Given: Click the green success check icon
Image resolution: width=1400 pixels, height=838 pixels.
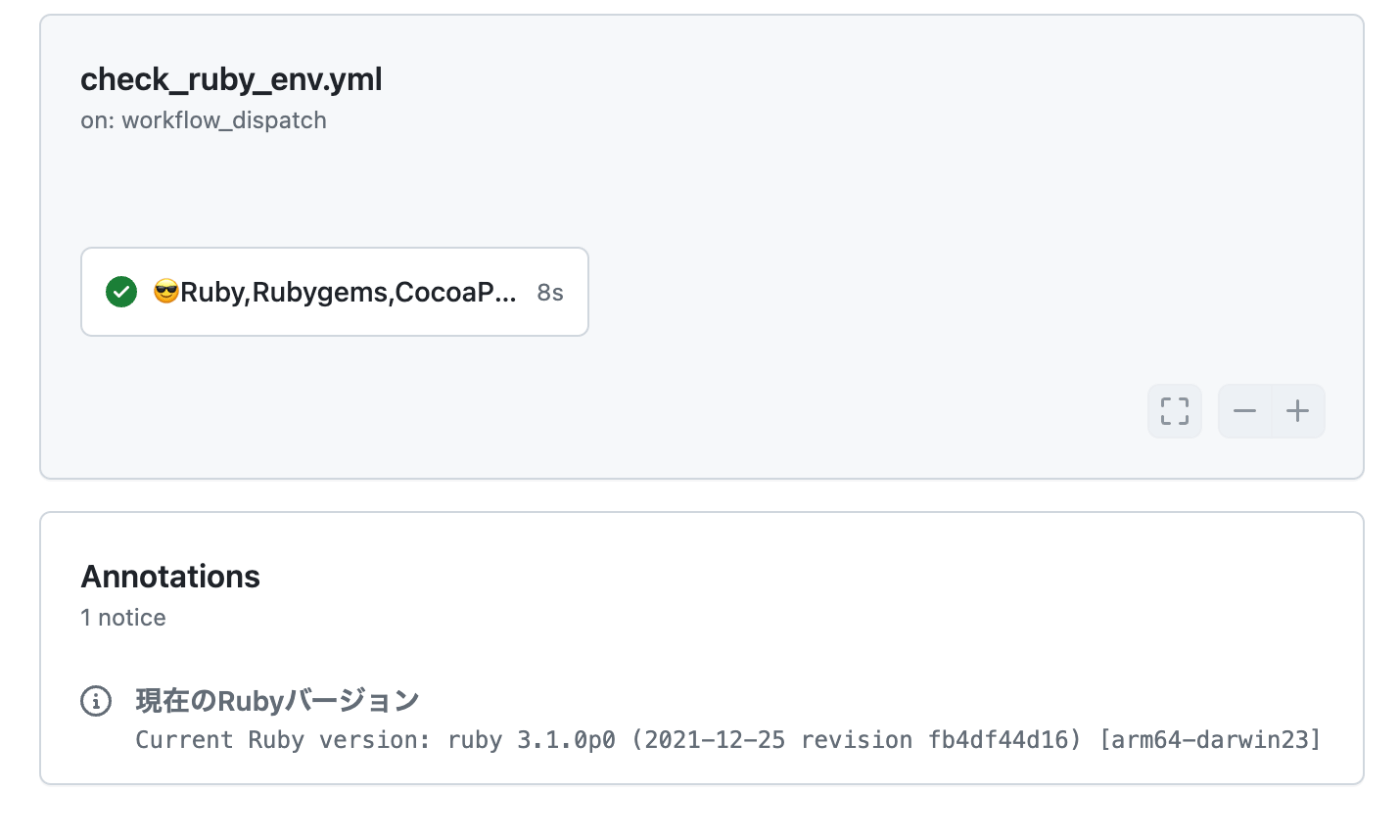Looking at the screenshot, I should (x=120, y=291).
